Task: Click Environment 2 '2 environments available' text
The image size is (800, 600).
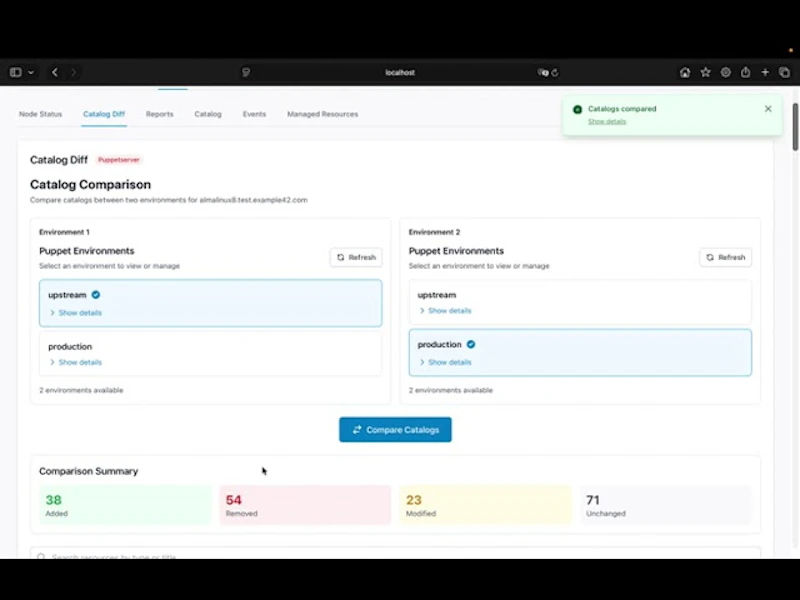Action: (x=451, y=390)
